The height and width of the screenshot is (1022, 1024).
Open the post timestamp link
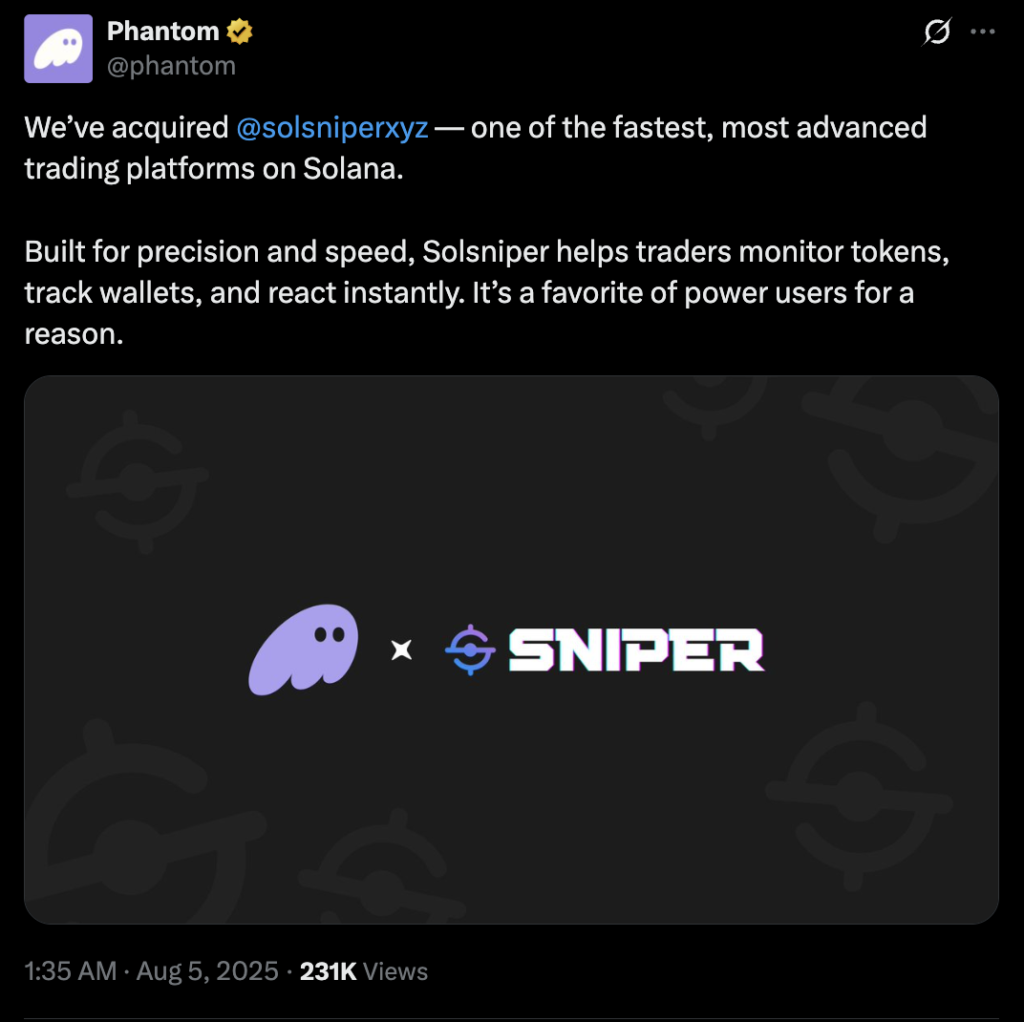click(69, 970)
